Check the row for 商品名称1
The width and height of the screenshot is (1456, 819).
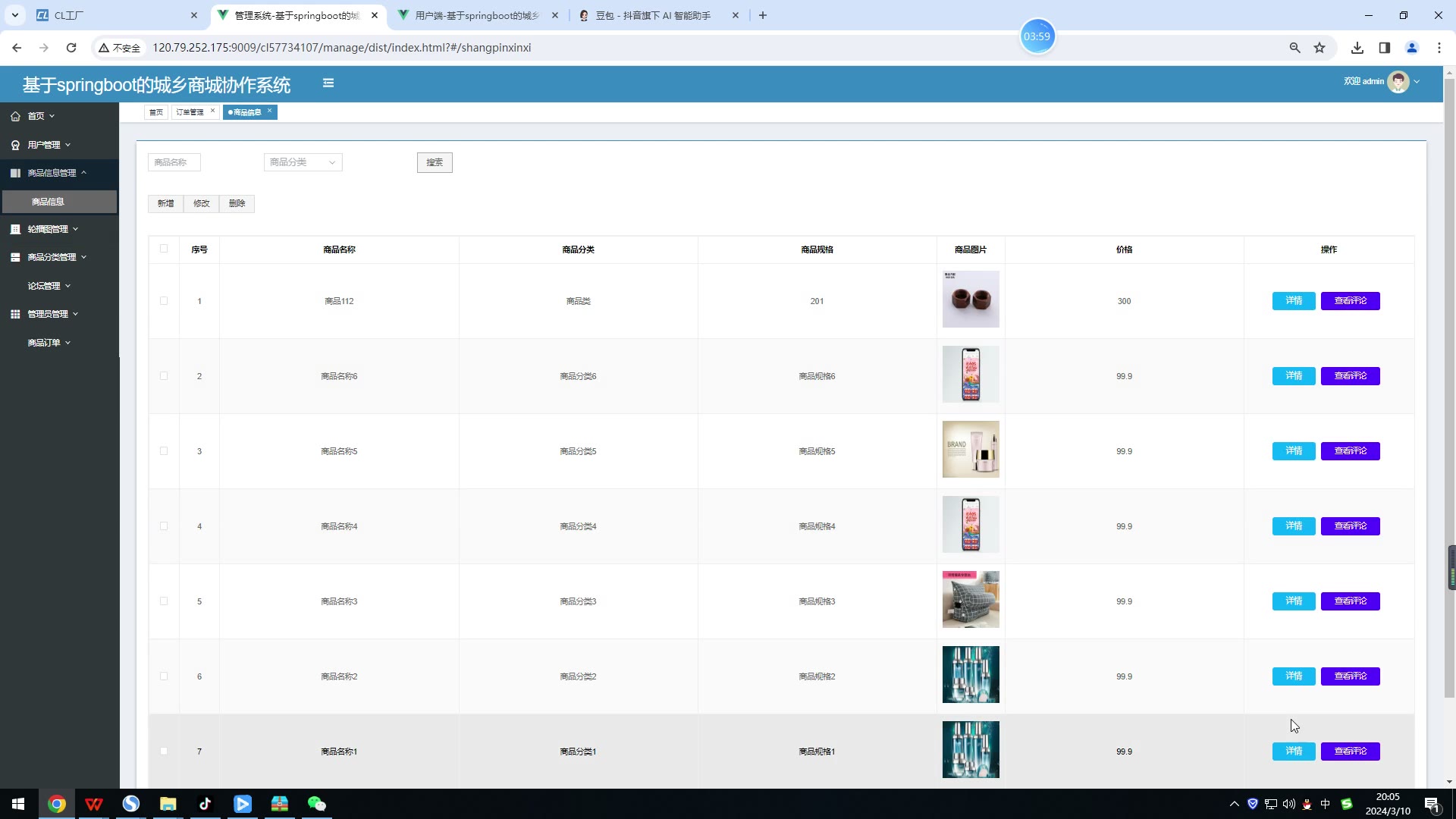point(164,752)
